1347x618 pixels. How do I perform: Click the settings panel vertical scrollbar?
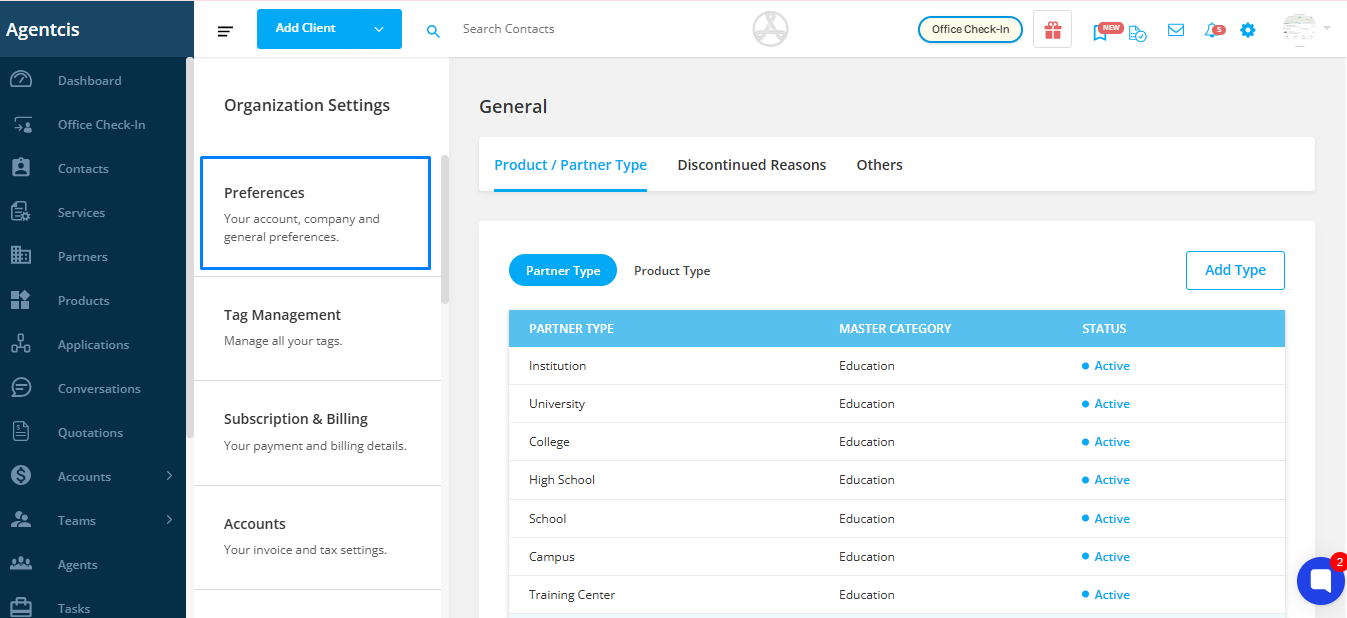(445, 229)
